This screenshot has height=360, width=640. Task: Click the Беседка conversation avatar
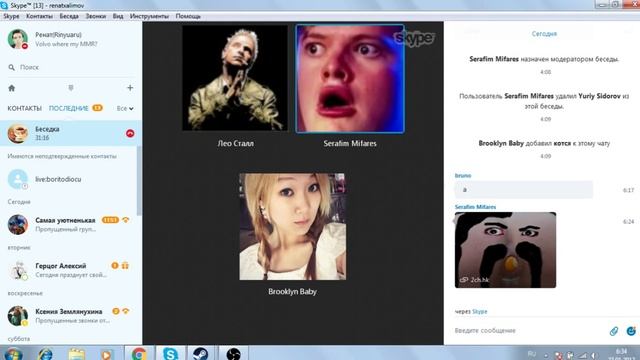pyautogui.click(x=18, y=133)
